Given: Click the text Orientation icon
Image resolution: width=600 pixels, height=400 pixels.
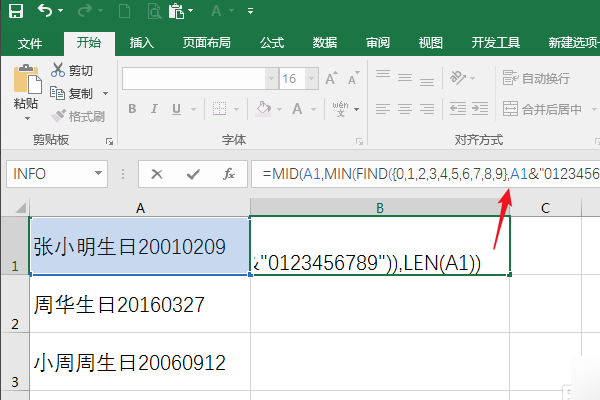Looking at the screenshot, I should click(458, 78).
